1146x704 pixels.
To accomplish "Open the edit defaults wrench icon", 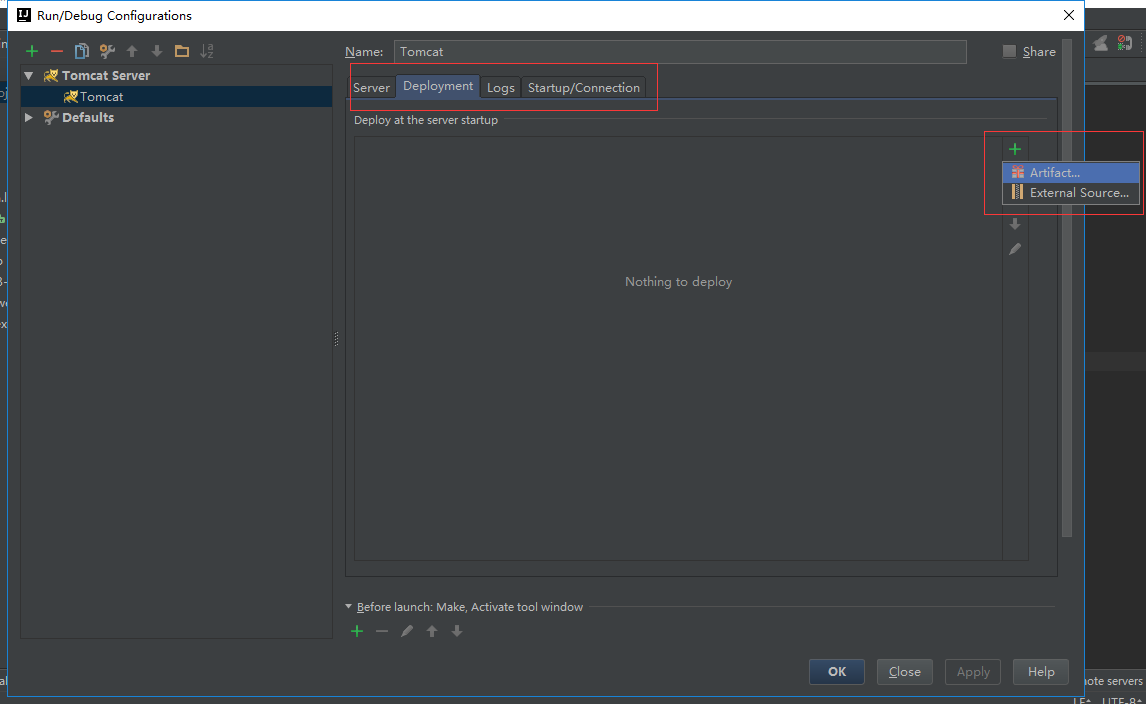I will 107,51.
